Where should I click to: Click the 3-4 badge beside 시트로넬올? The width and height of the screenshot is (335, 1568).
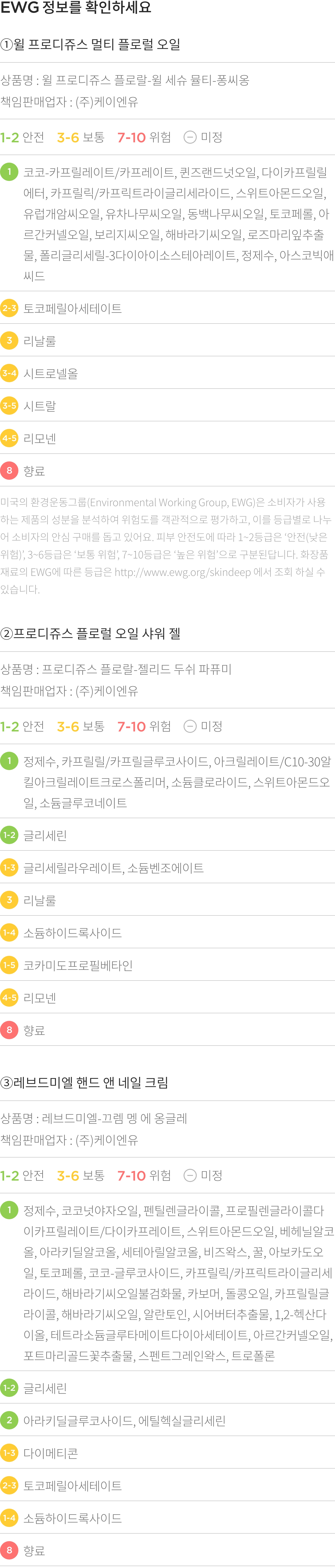tap(9, 373)
